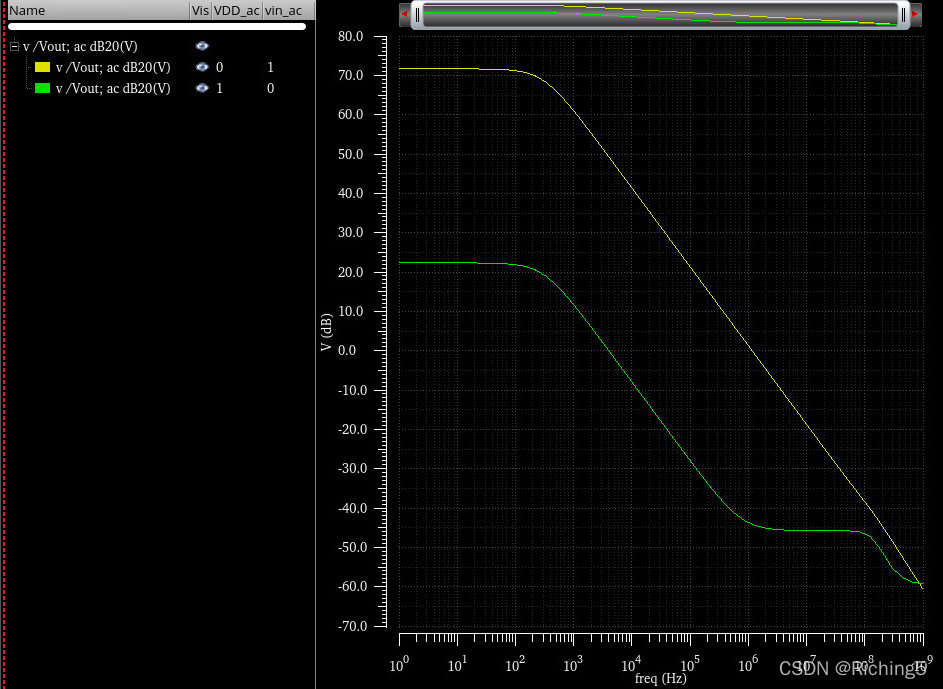Screen dimensions: 943x689
Task: Click the 80.0 y-axis tick label
Action: 351,36
